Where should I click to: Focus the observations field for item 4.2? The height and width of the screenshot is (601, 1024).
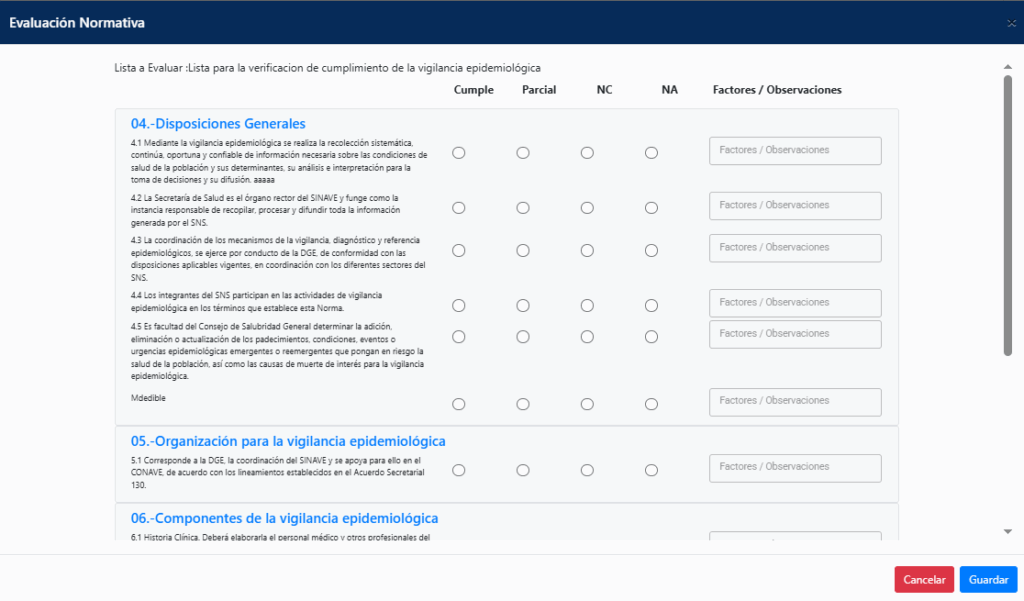click(x=795, y=206)
